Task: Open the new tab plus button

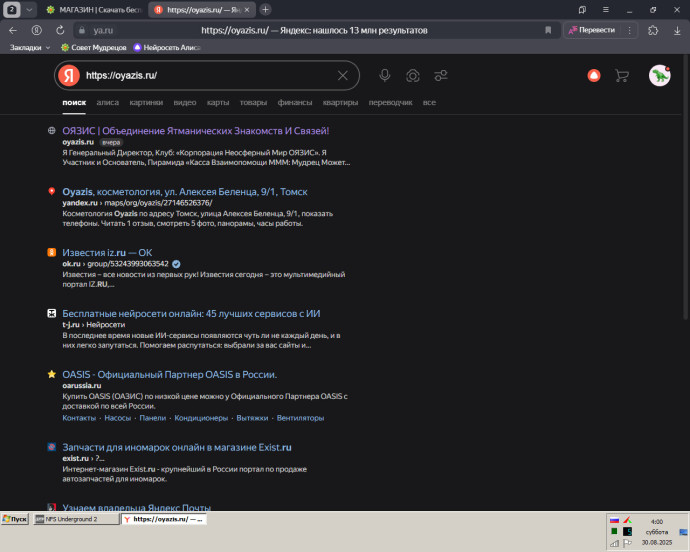Action: coord(265,10)
